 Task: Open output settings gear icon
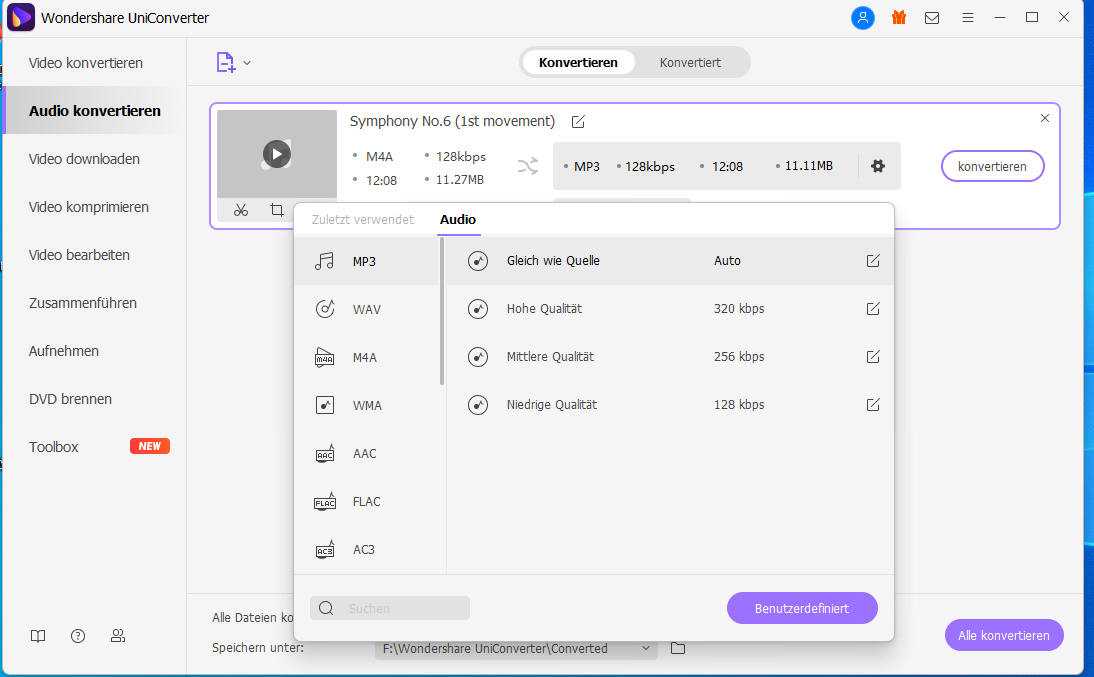coord(878,166)
